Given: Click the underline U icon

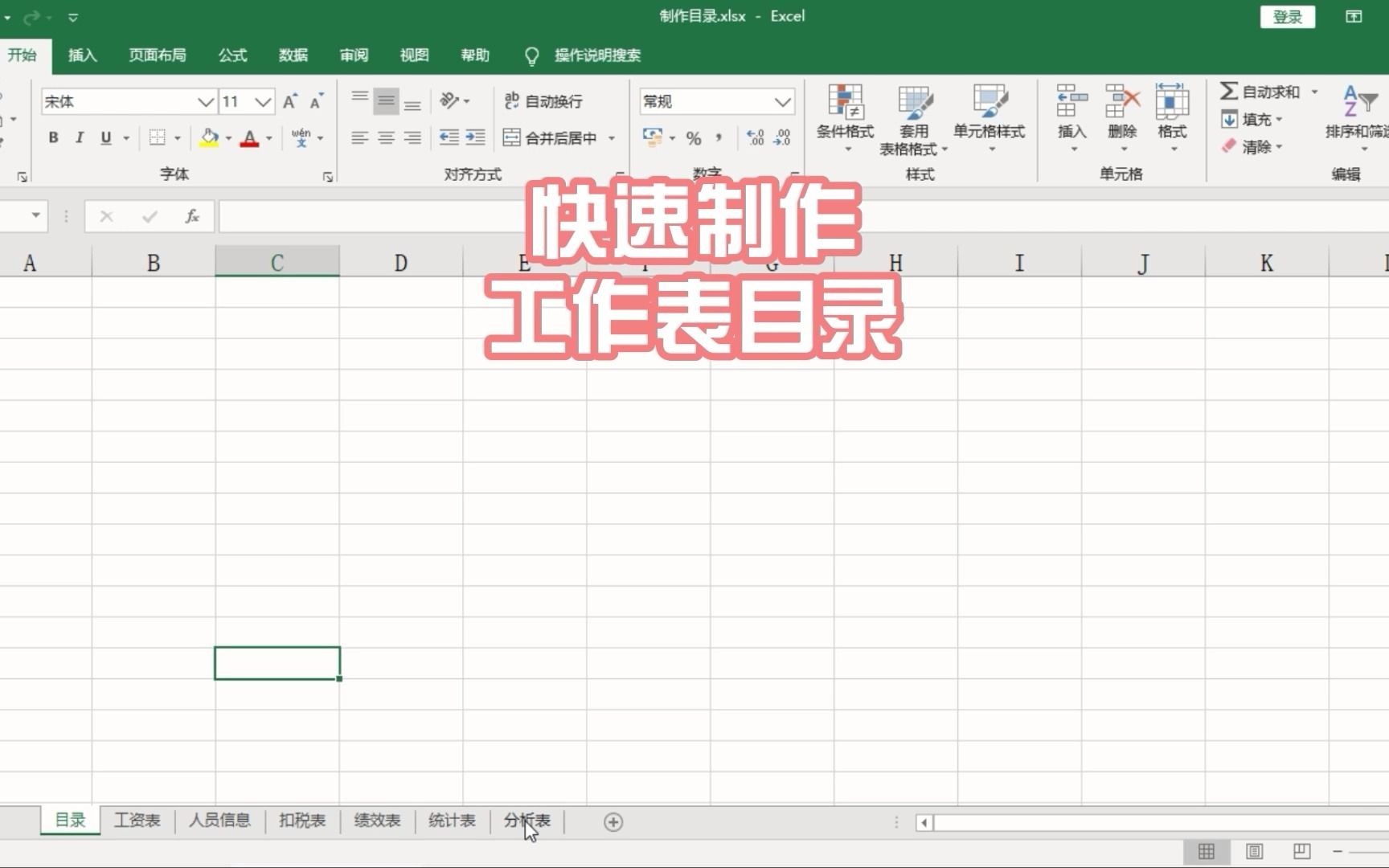Looking at the screenshot, I should click(104, 137).
